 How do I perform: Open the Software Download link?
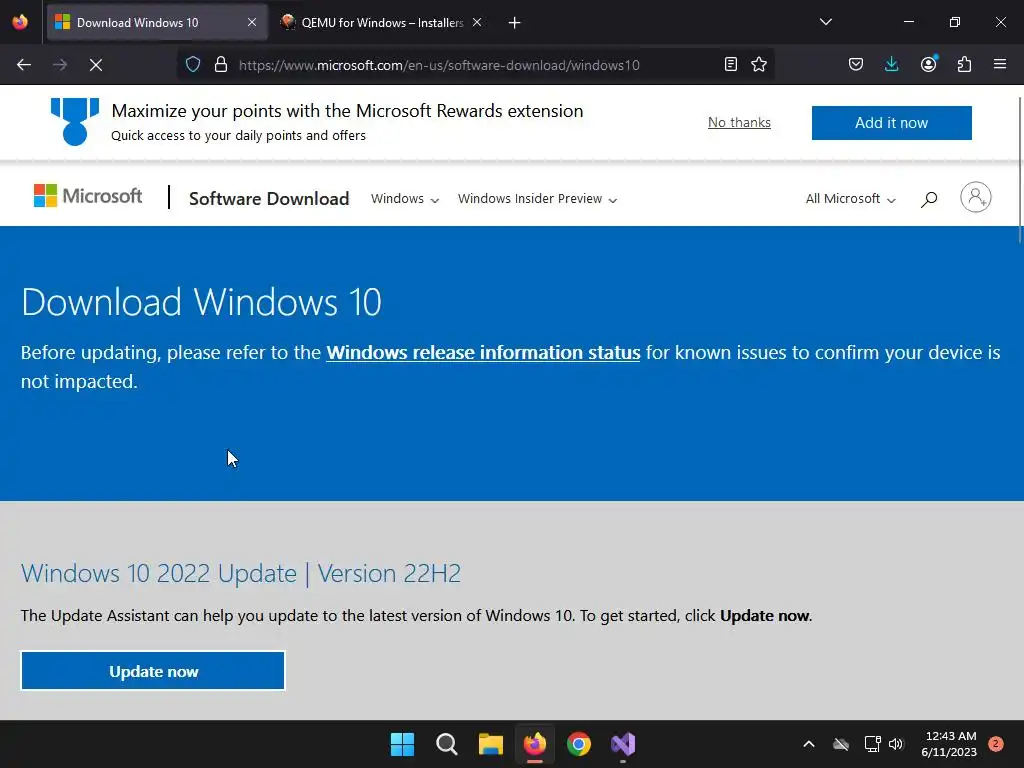[269, 199]
